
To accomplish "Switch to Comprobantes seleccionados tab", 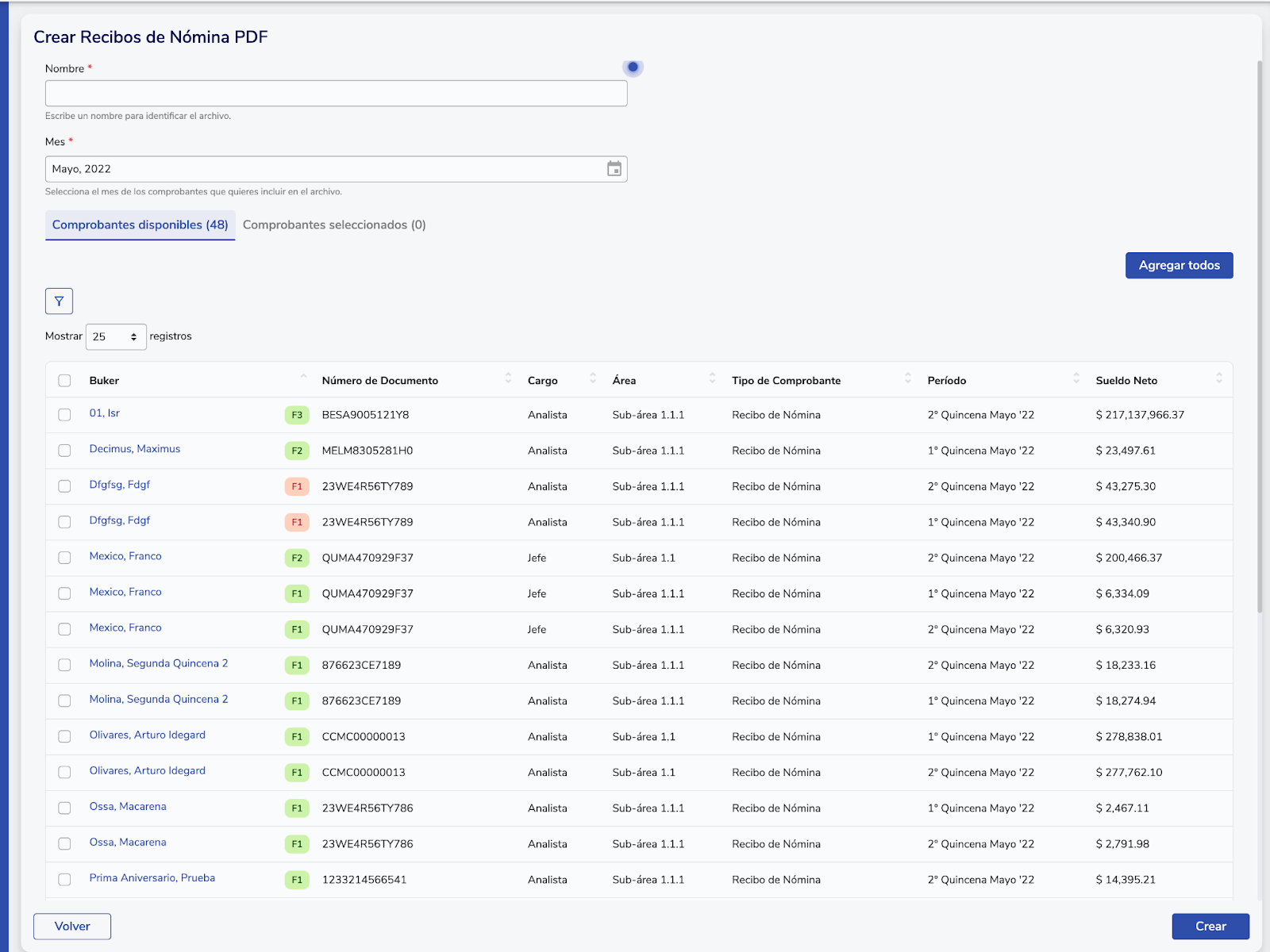I will (334, 225).
